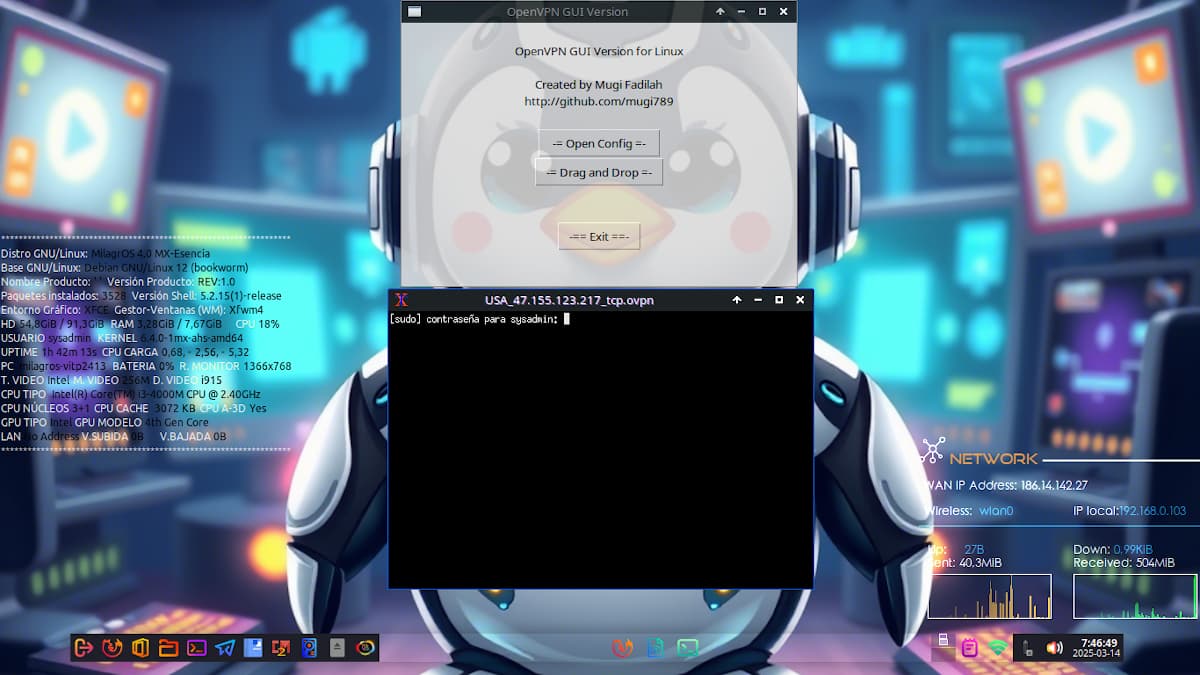Click the Wi-Fi icon in the system tray
1200x675 pixels.
(x=997, y=647)
